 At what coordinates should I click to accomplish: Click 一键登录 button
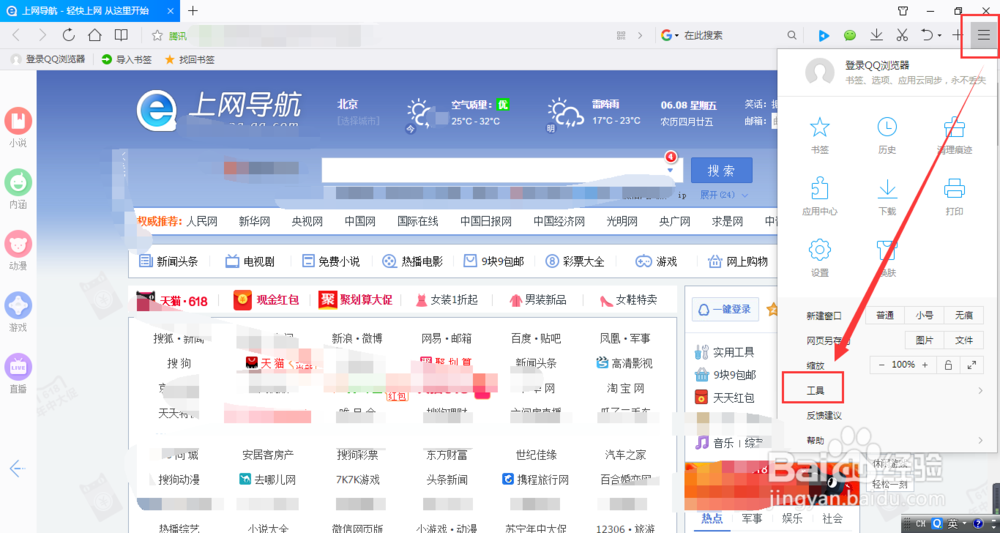[725, 309]
